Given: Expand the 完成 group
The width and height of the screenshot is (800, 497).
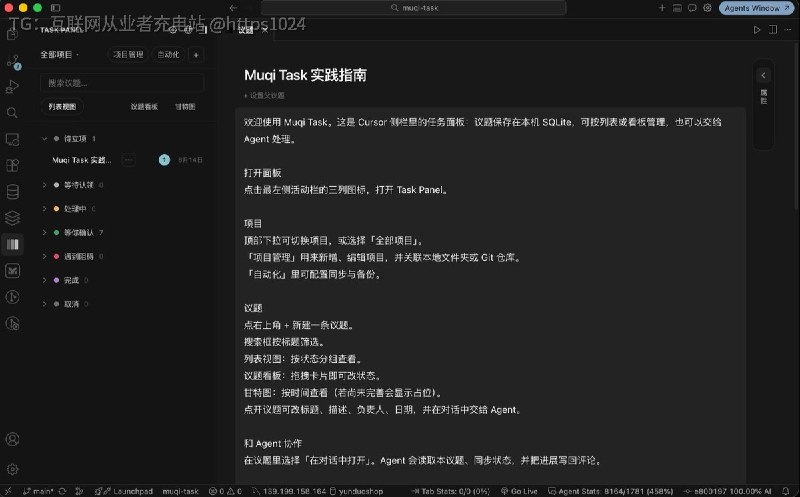Looking at the screenshot, I should [44, 280].
